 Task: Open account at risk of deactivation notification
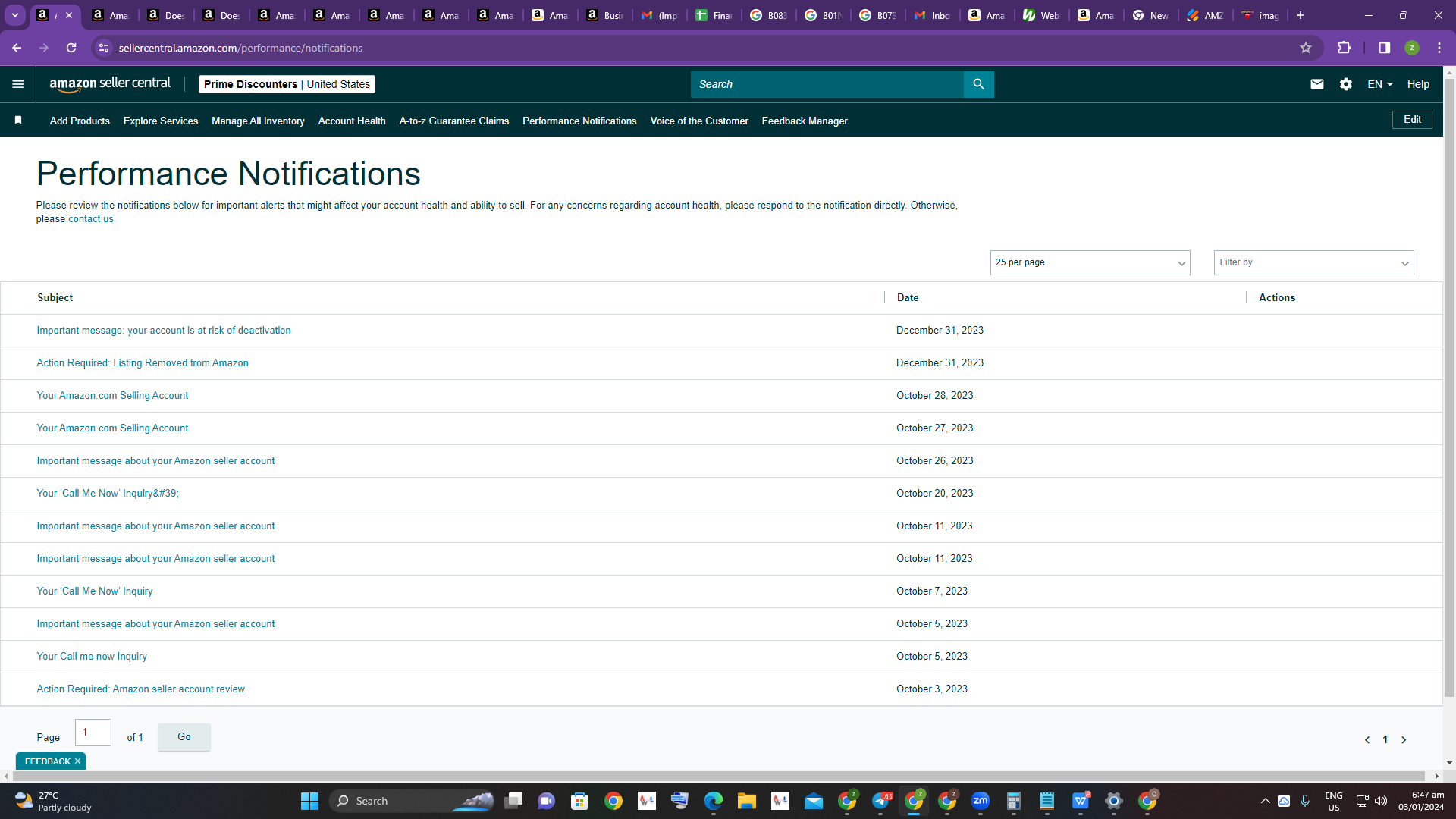(164, 331)
